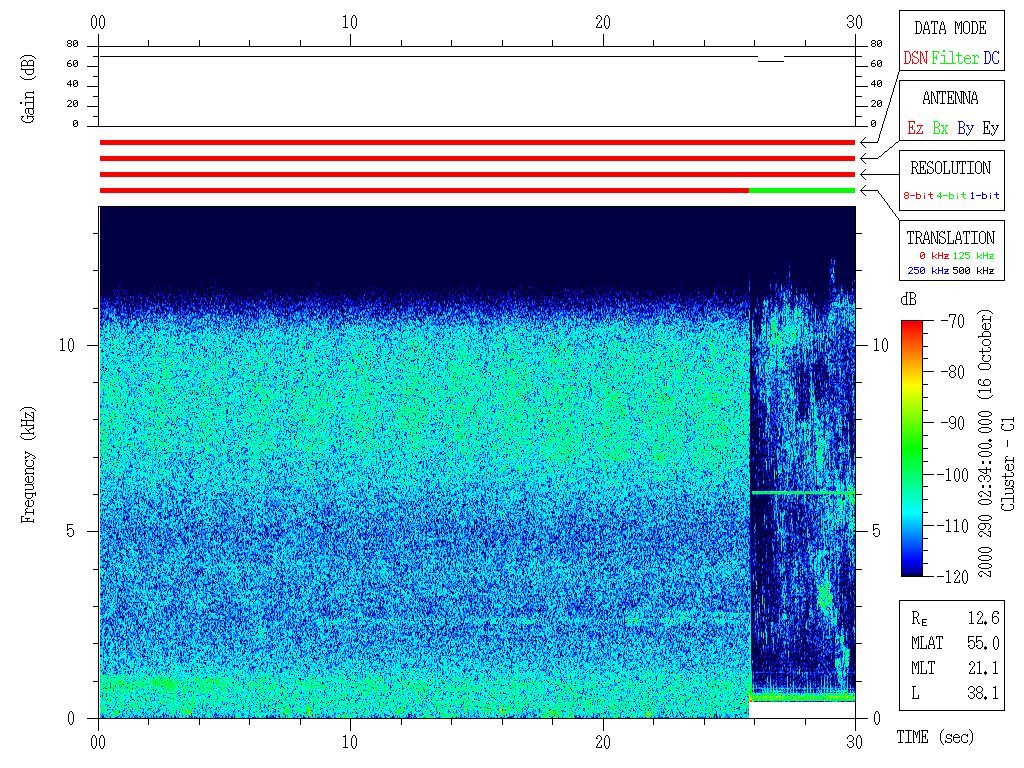
Task: Click the 8-bit resolution legend entry
Action: coord(919,196)
